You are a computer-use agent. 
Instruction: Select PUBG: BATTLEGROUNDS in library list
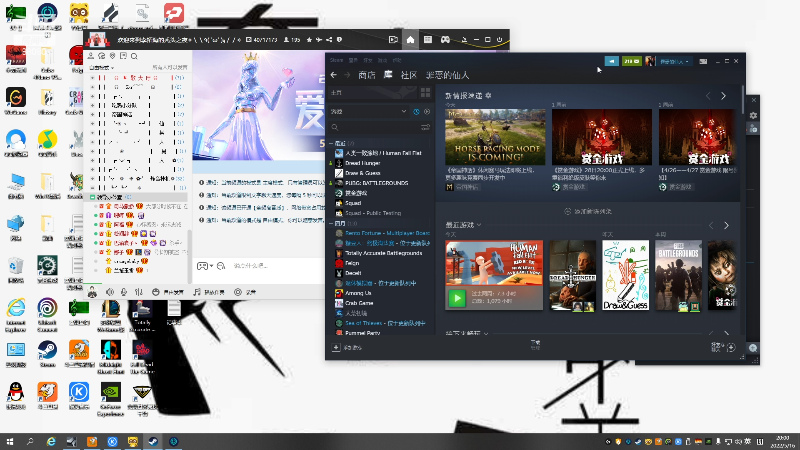(376, 183)
